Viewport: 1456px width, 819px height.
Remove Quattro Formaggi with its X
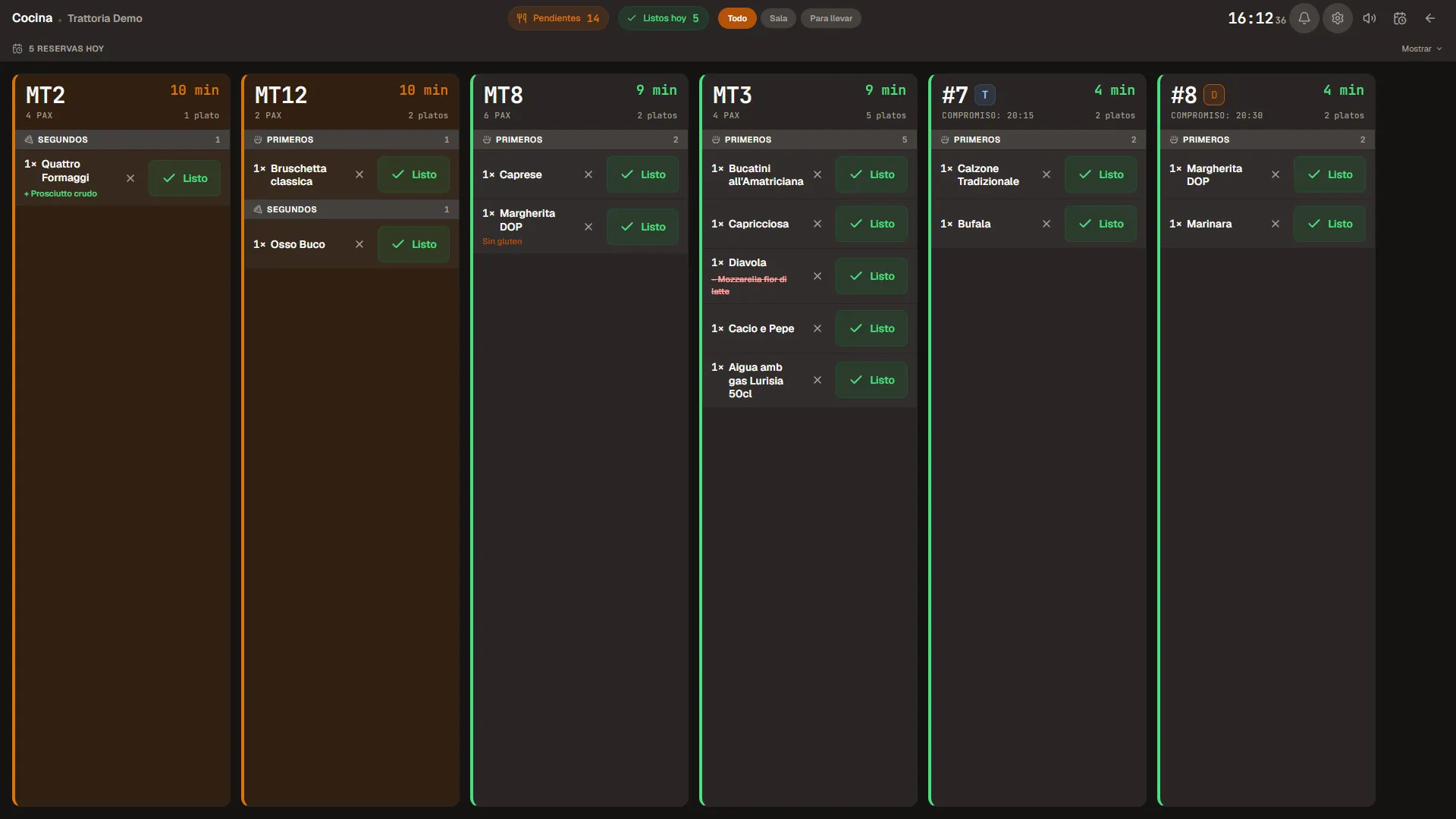(130, 178)
